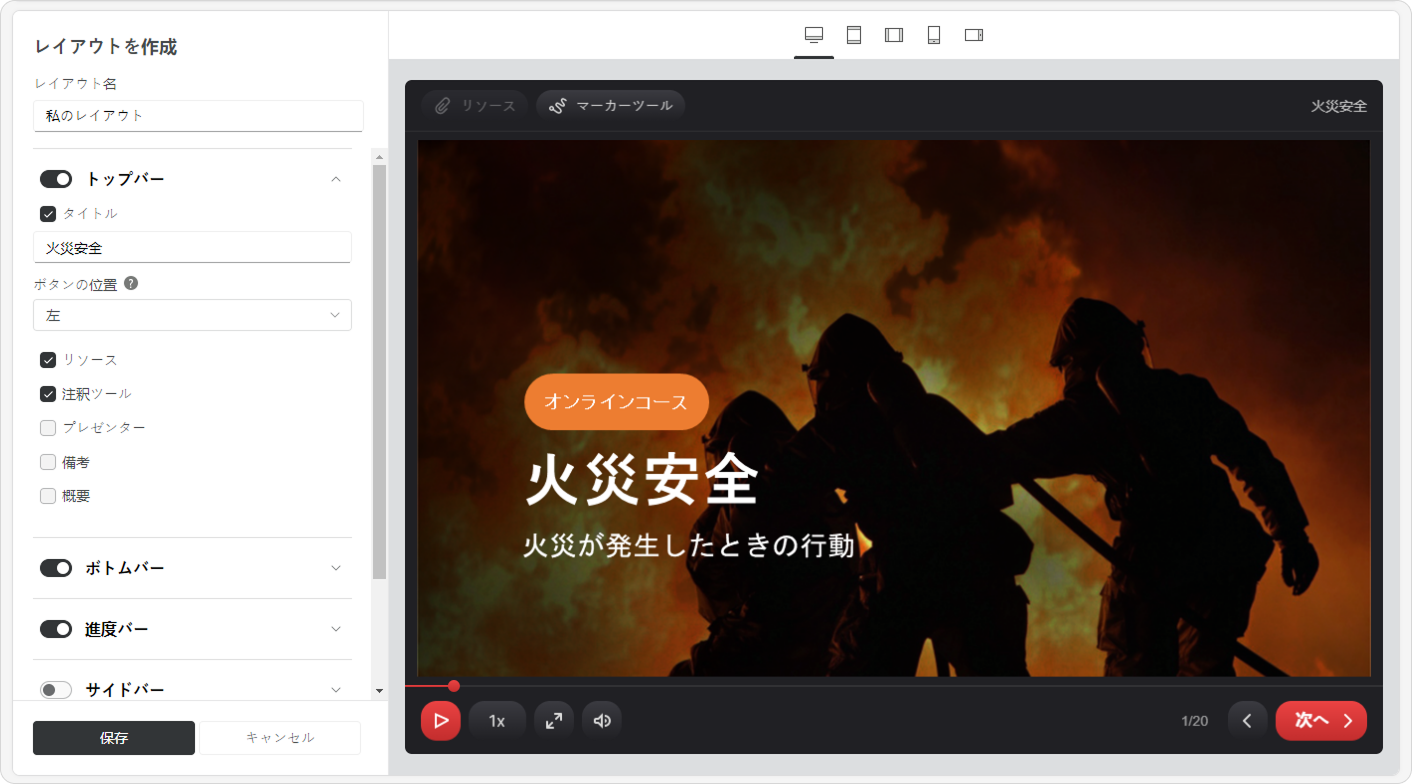Click the red 次へ next button

point(1321,721)
